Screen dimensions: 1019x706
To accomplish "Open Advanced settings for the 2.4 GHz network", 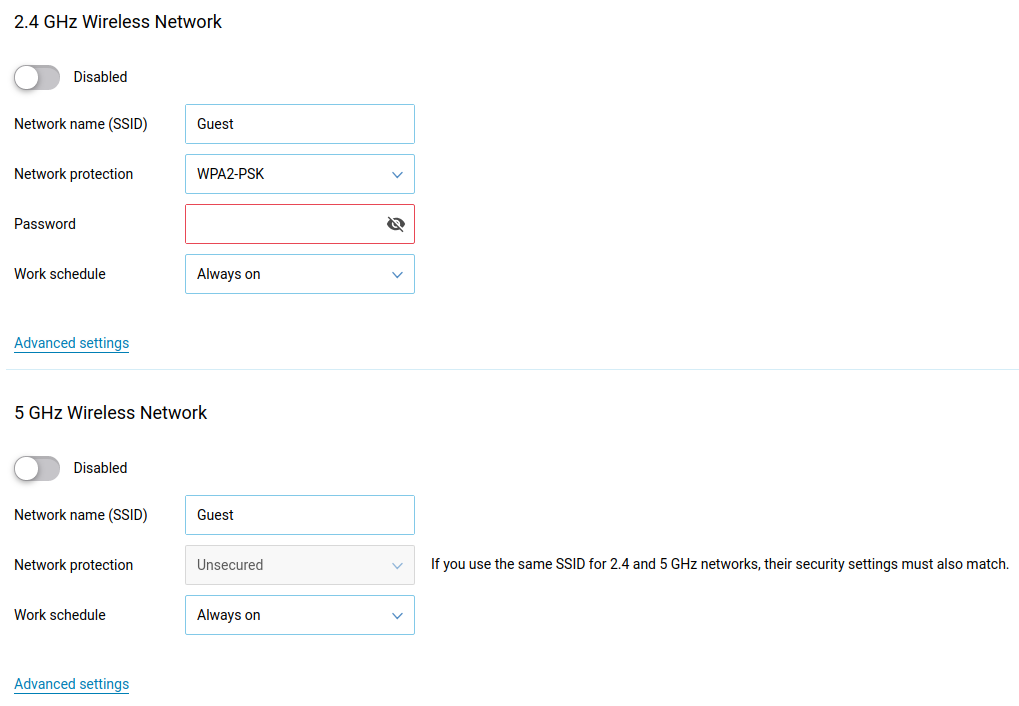I will pyautogui.click(x=71, y=343).
